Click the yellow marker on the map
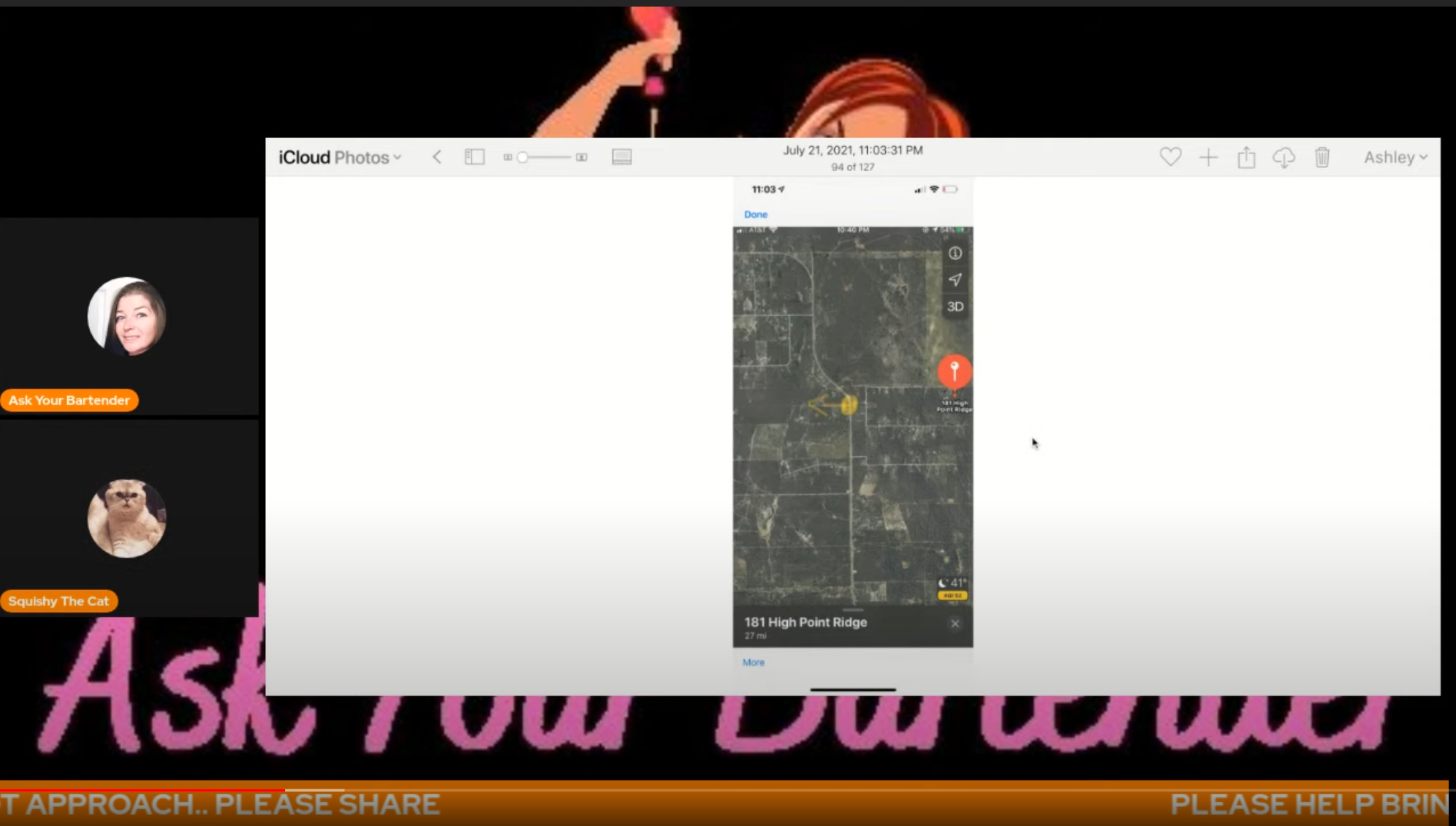1456x826 pixels. (849, 404)
